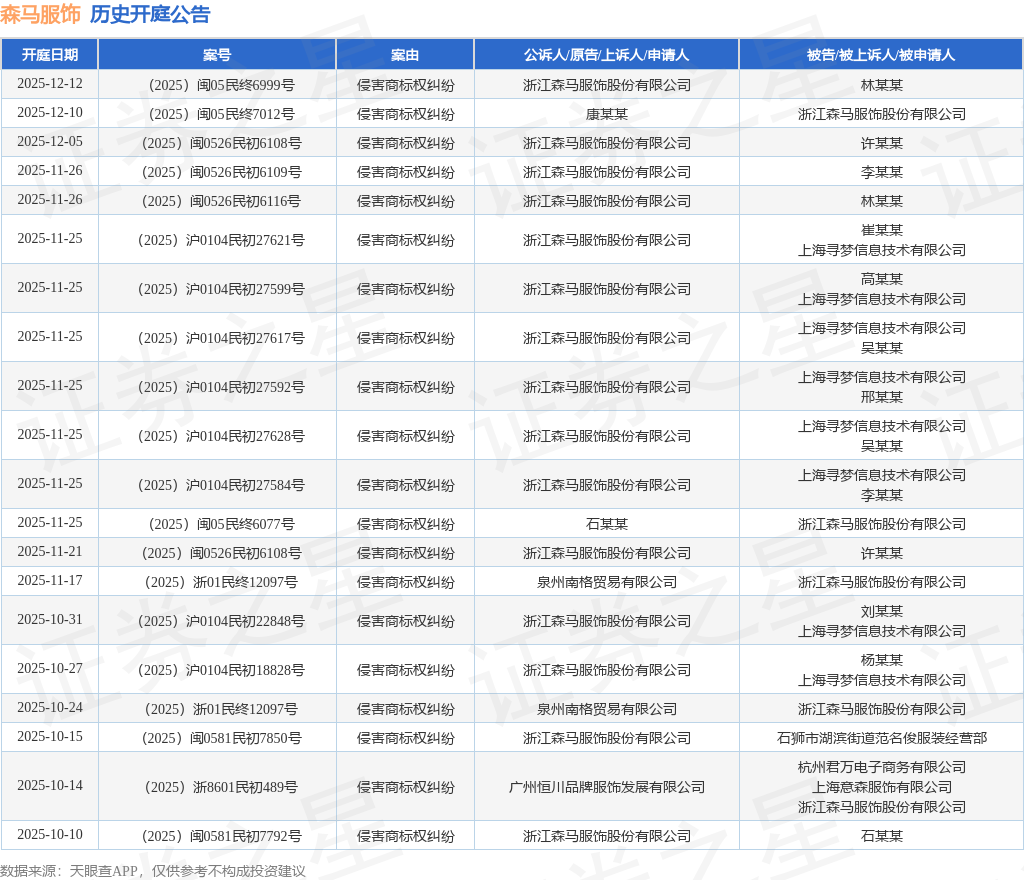1024x880 pixels.
Task: Click defendant 林某某 in the 2025-12-12 row
Action: (x=882, y=86)
